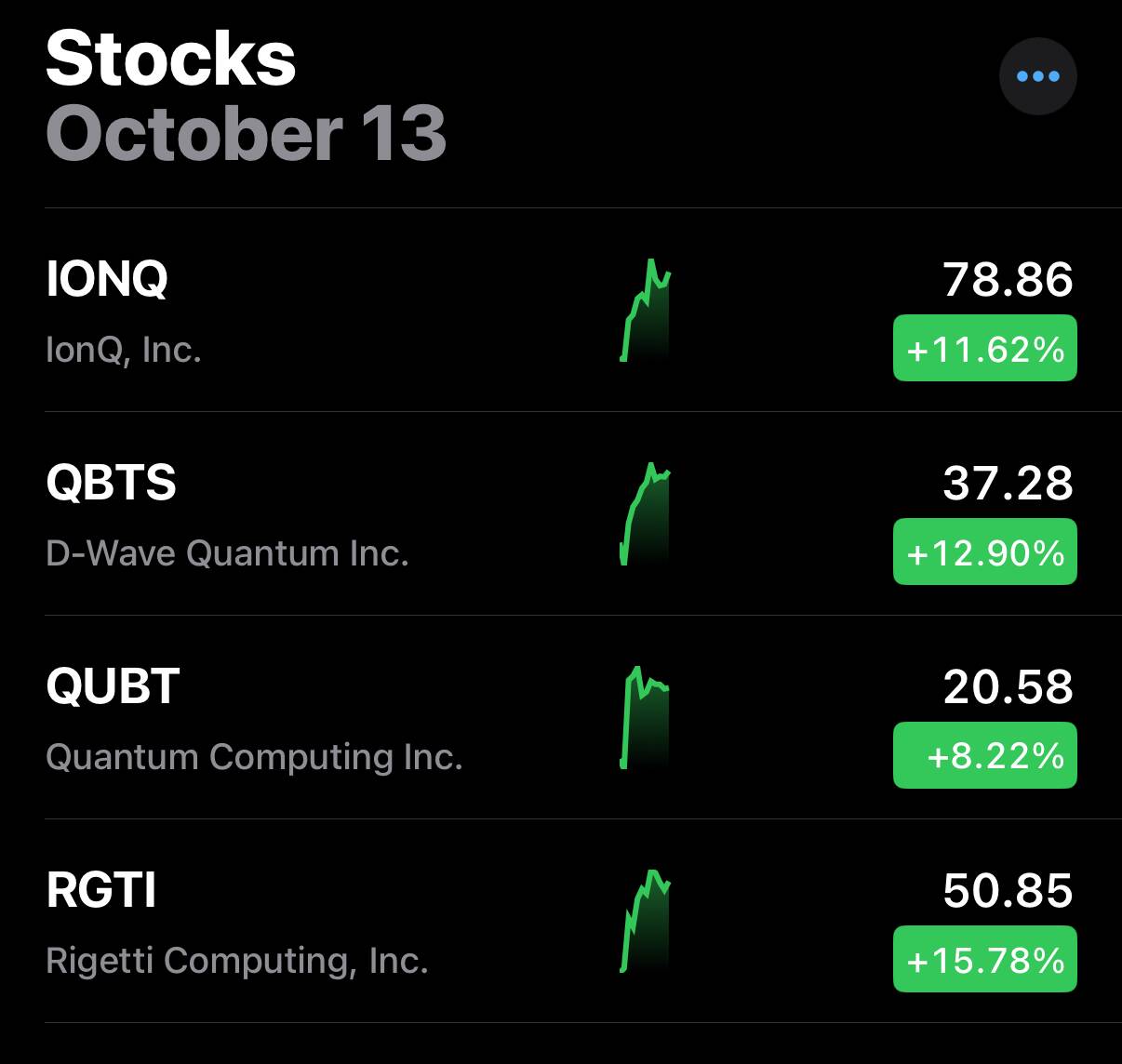Image resolution: width=1122 pixels, height=1064 pixels.
Task: Tap the IONQ sparkline chart
Action: click(646, 310)
